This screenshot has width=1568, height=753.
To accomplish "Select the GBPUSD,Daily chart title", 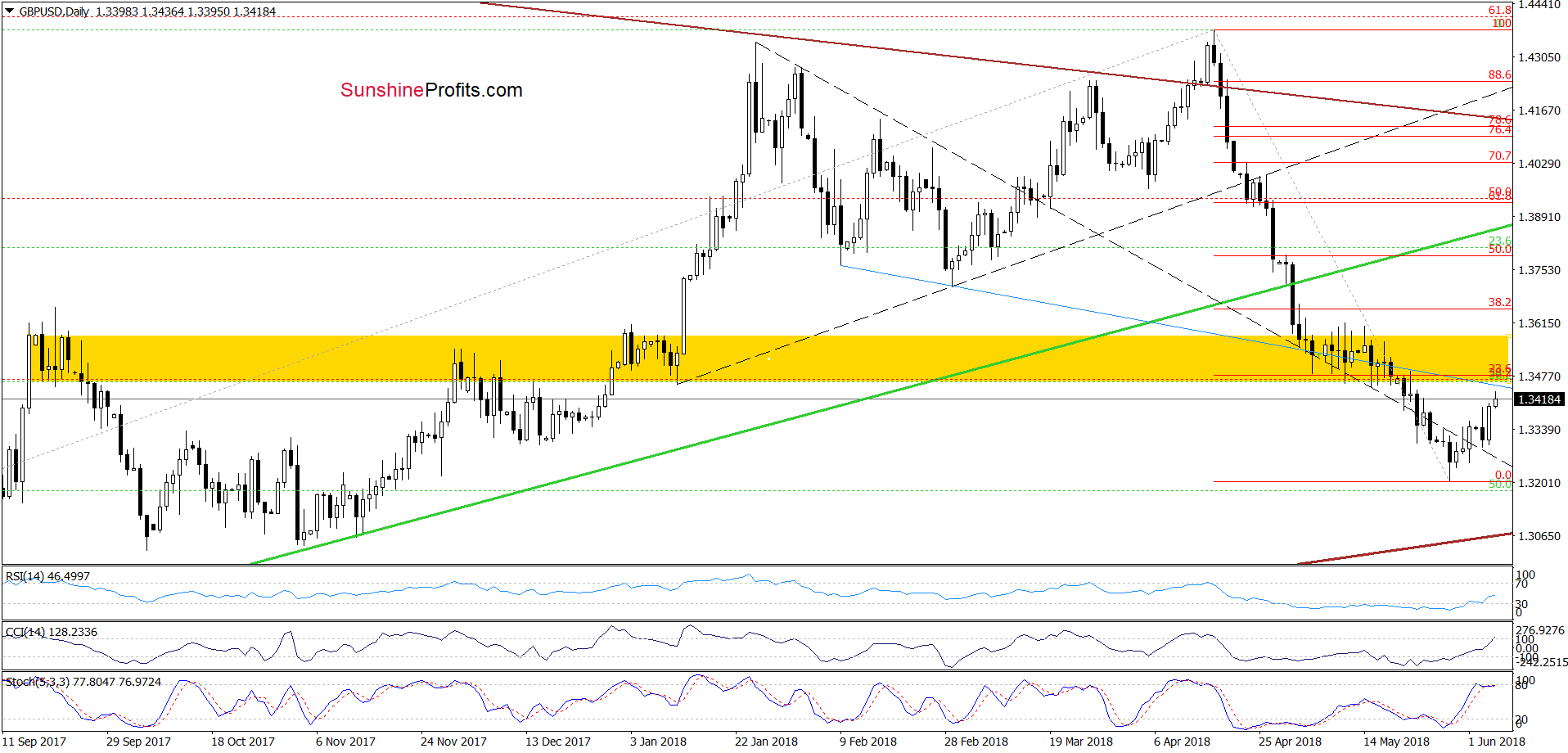I will (55, 11).
